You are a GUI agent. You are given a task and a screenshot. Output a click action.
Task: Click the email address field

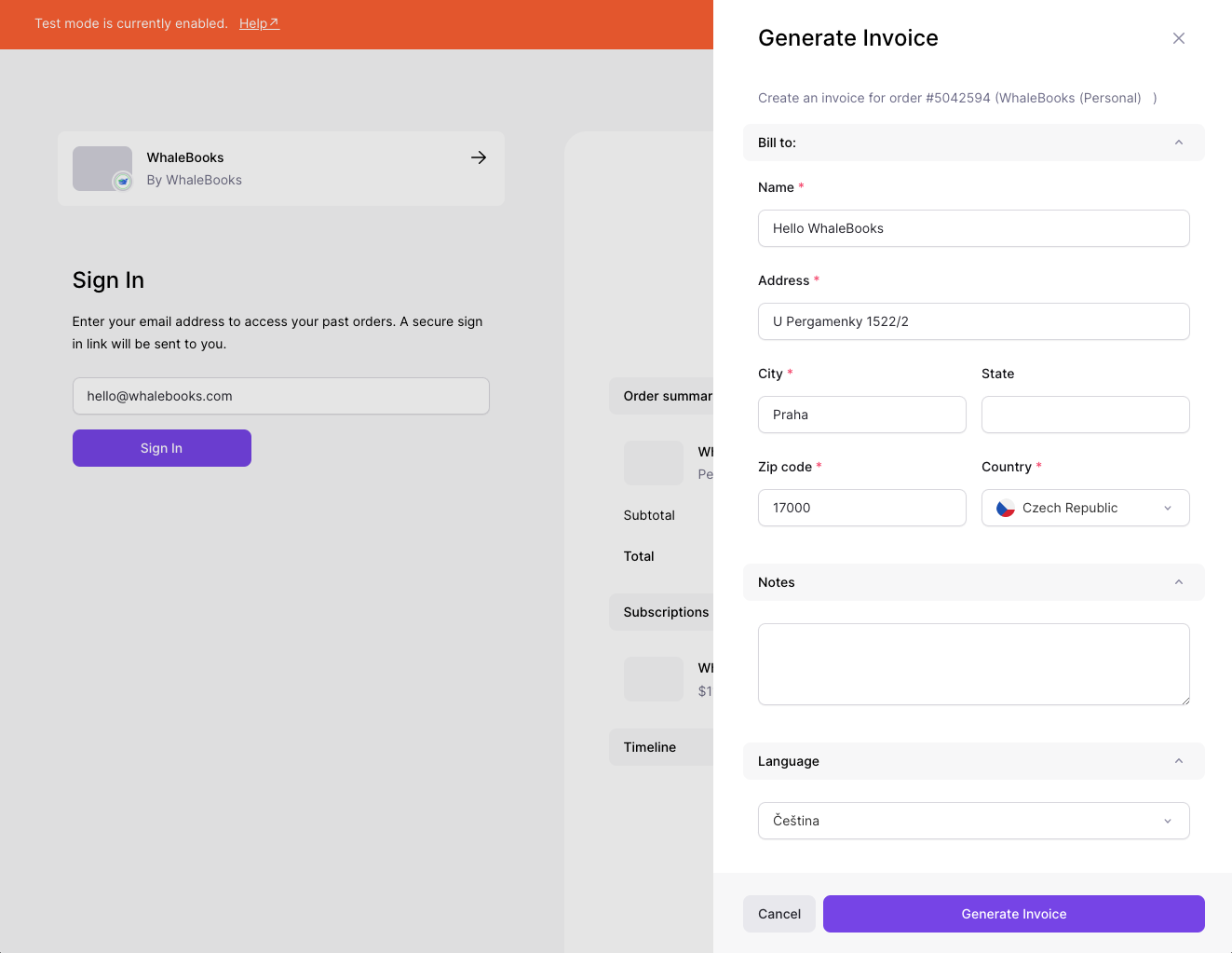click(281, 396)
